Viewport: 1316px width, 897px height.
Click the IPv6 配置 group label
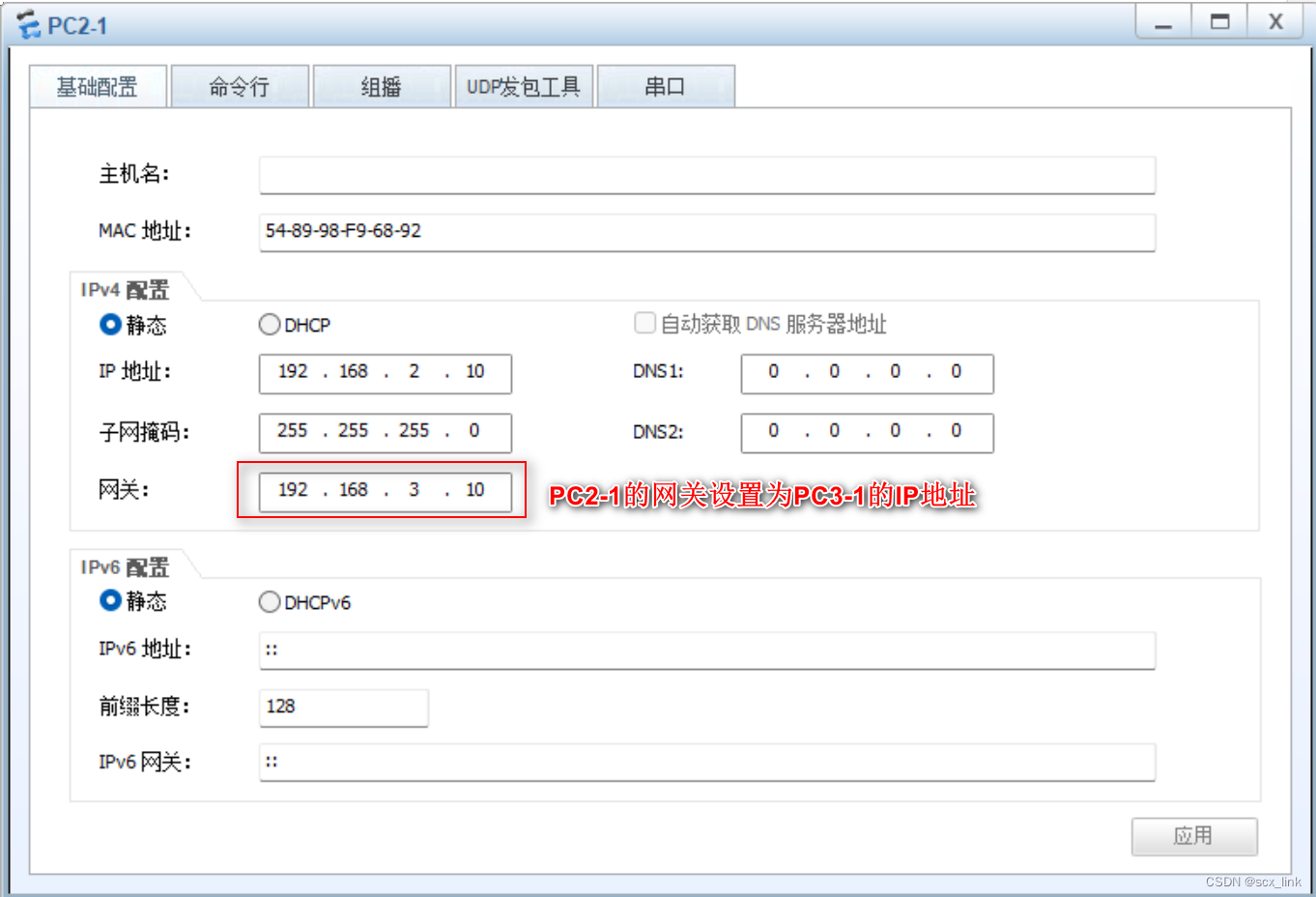click(x=125, y=566)
